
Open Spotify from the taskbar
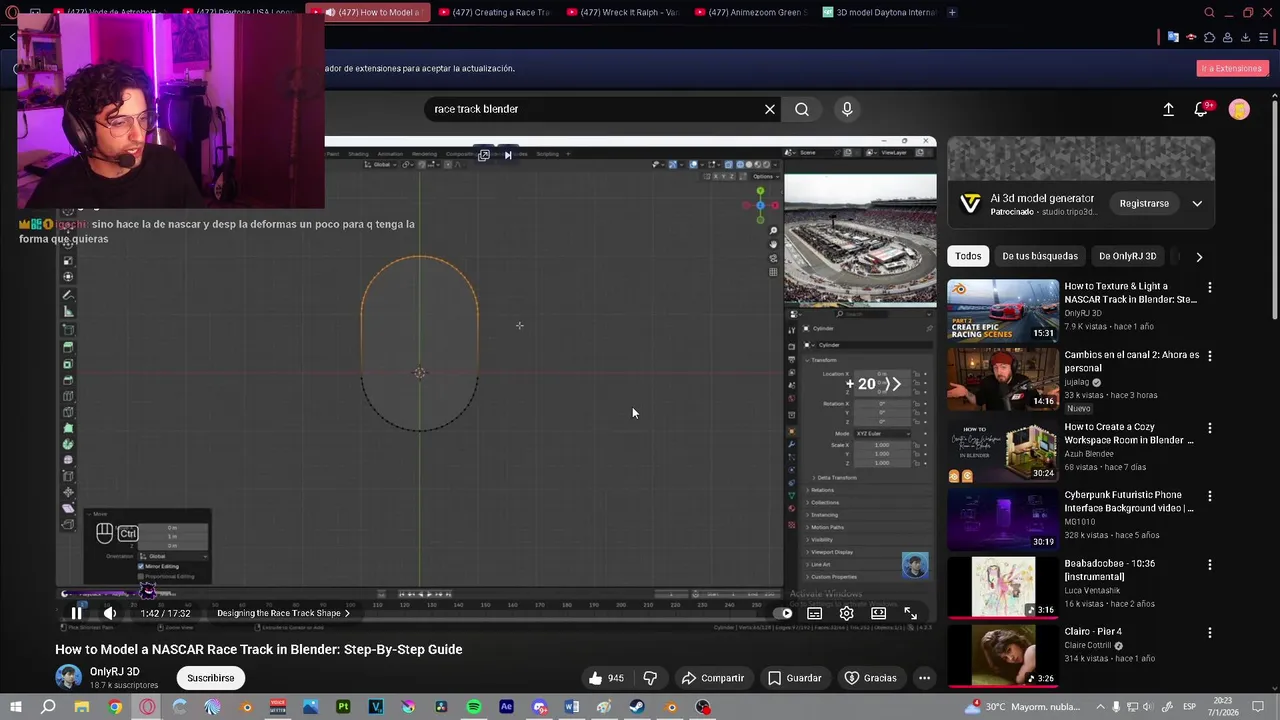(474, 707)
